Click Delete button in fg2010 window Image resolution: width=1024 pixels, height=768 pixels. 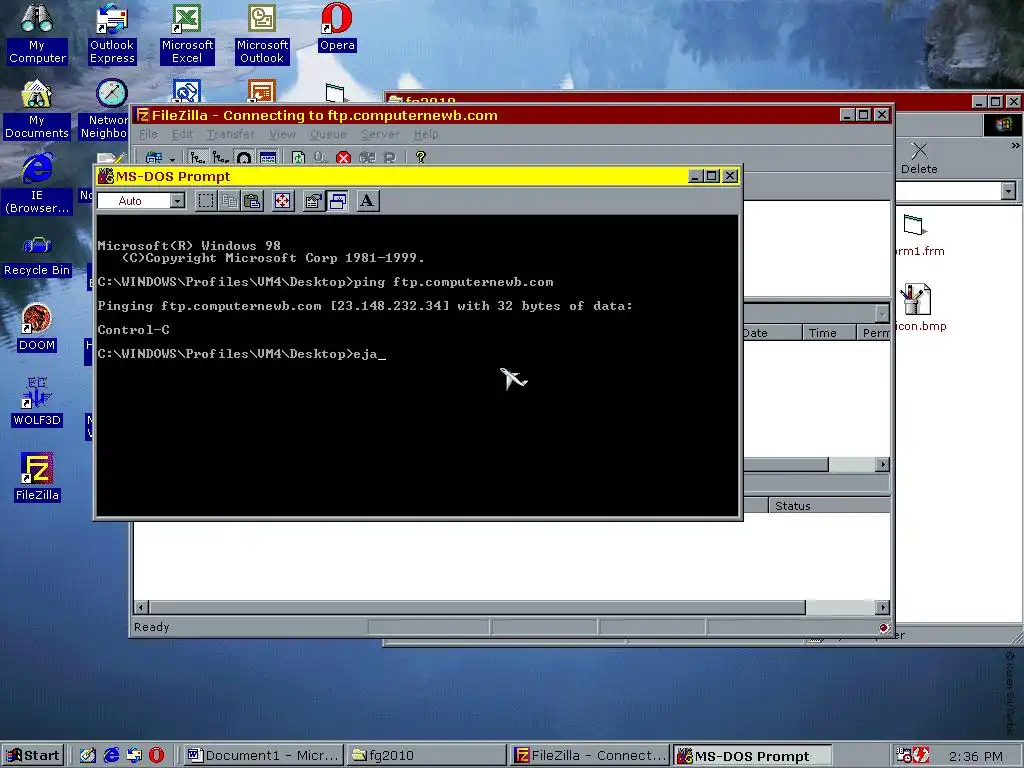click(x=919, y=158)
